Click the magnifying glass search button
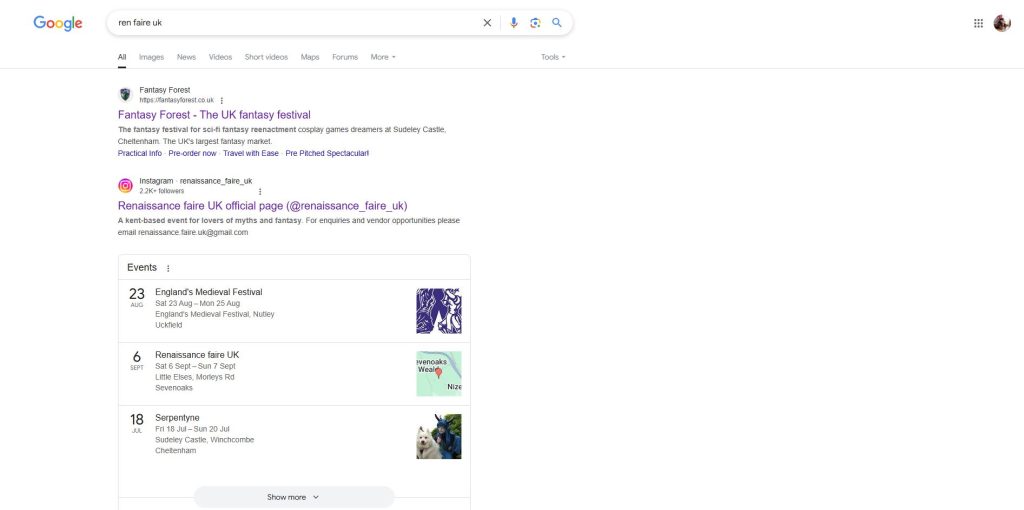The width and height of the screenshot is (1024, 510). pos(557,23)
